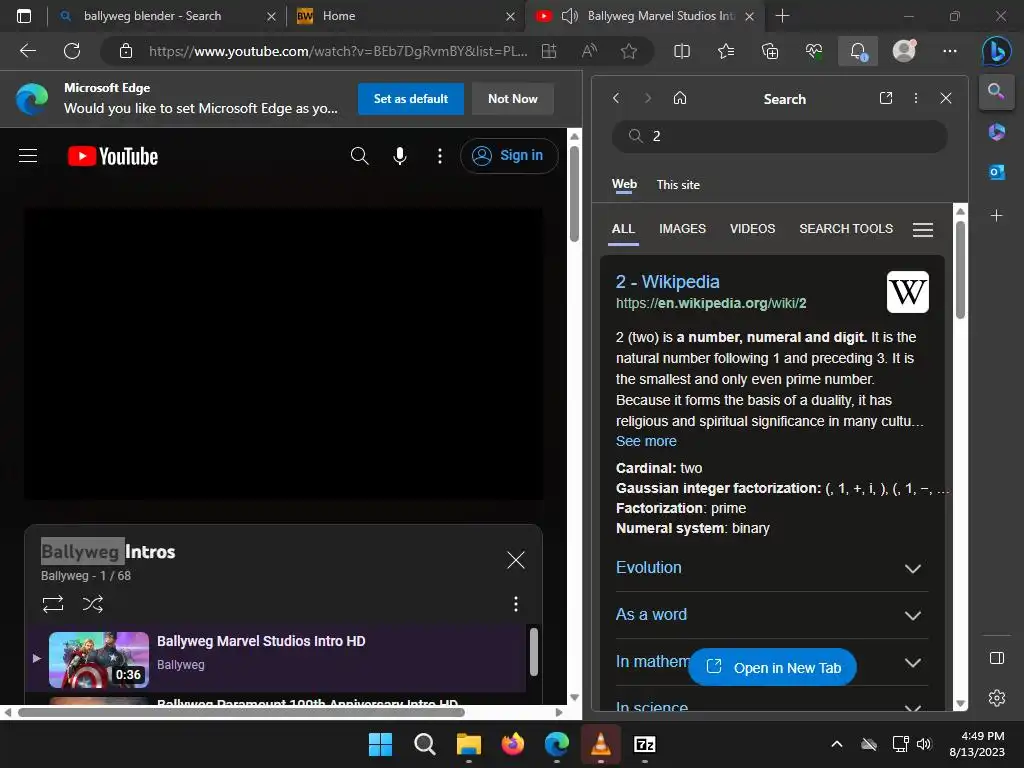Expand the As a word section
This screenshot has width=1024, height=768.
pyautogui.click(x=772, y=615)
